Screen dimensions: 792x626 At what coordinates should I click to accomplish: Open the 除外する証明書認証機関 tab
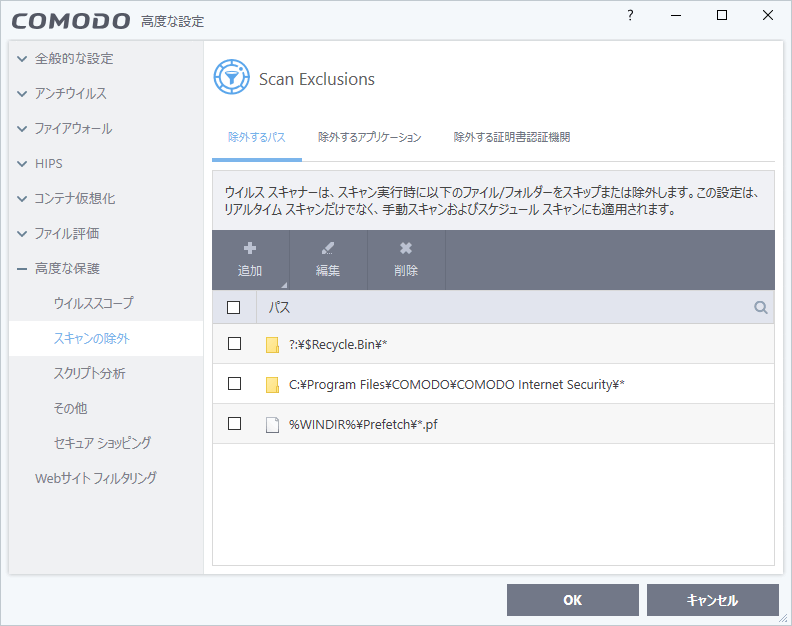coord(511,137)
